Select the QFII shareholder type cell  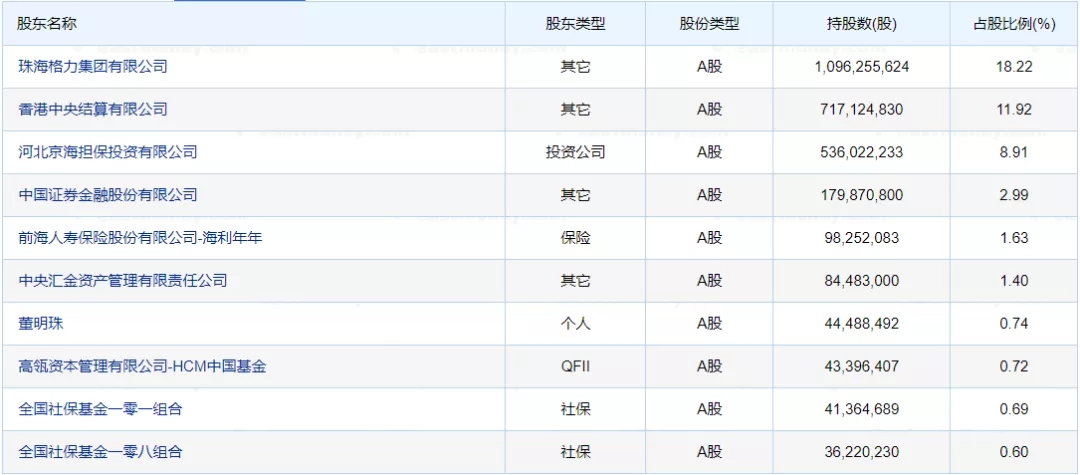tap(575, 366)
